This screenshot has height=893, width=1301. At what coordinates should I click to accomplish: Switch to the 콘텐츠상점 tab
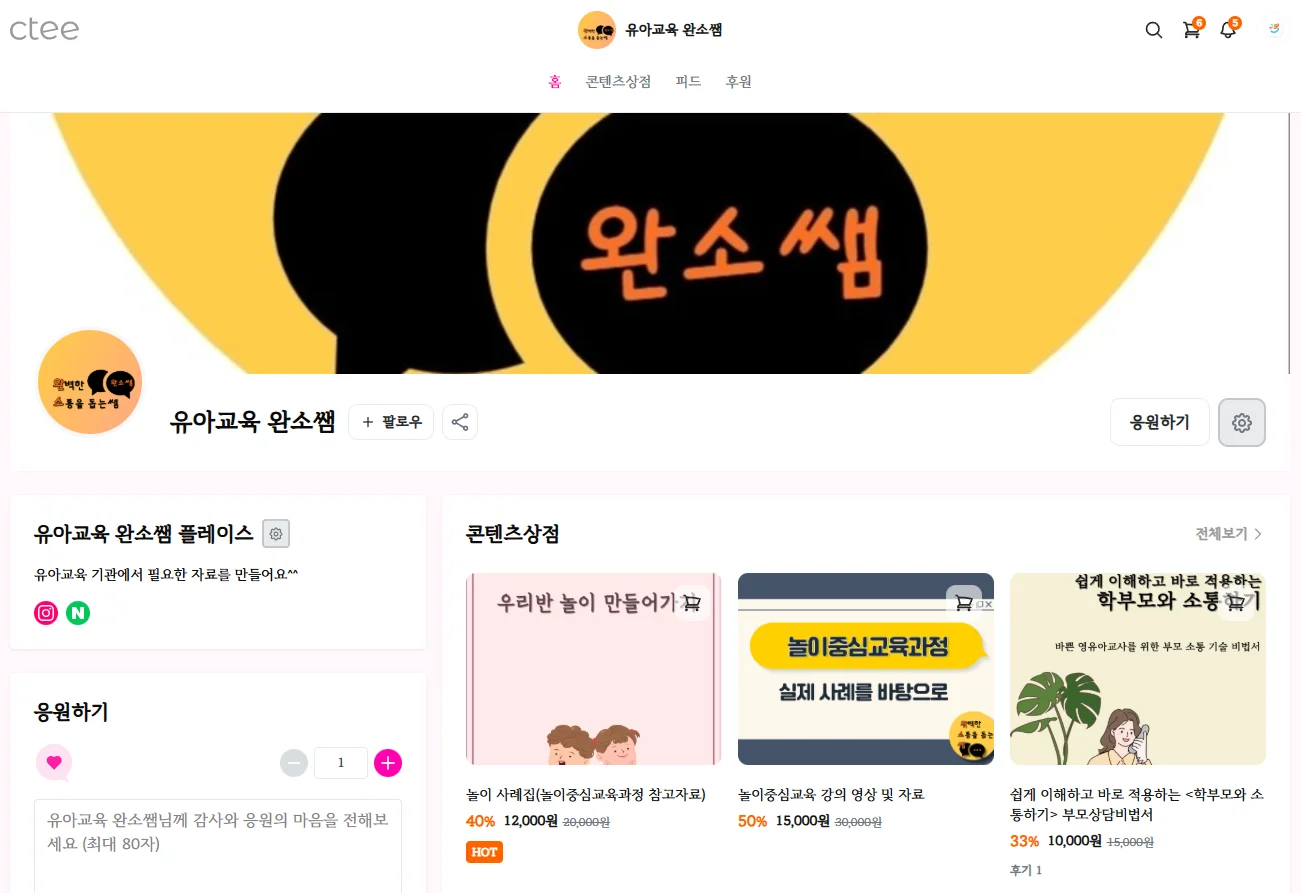618,82
